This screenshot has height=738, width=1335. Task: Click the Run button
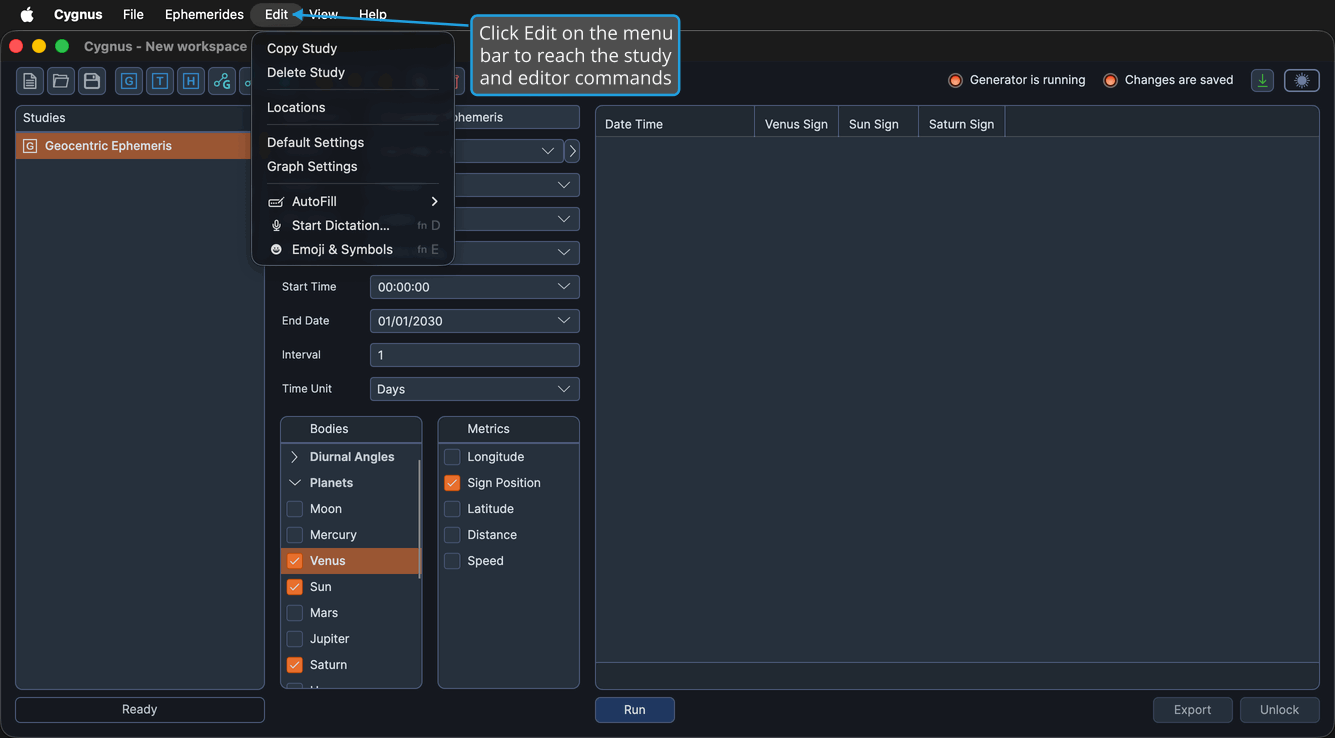(635, 710)
